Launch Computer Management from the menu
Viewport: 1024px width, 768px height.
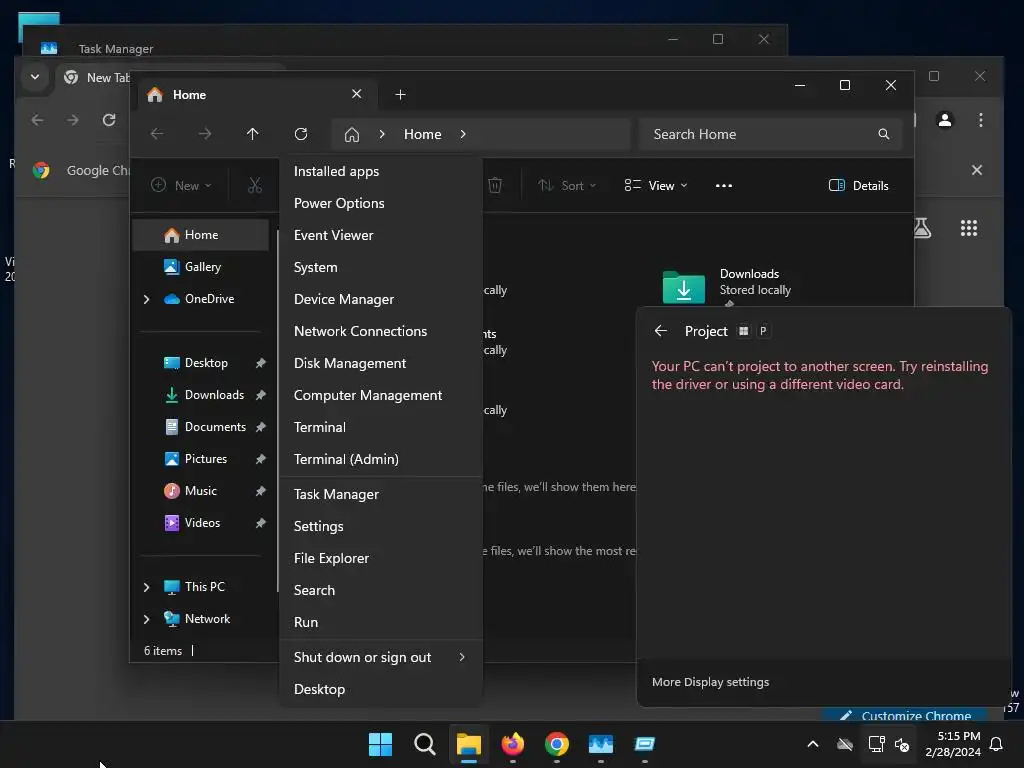click(x=381, y=395)
